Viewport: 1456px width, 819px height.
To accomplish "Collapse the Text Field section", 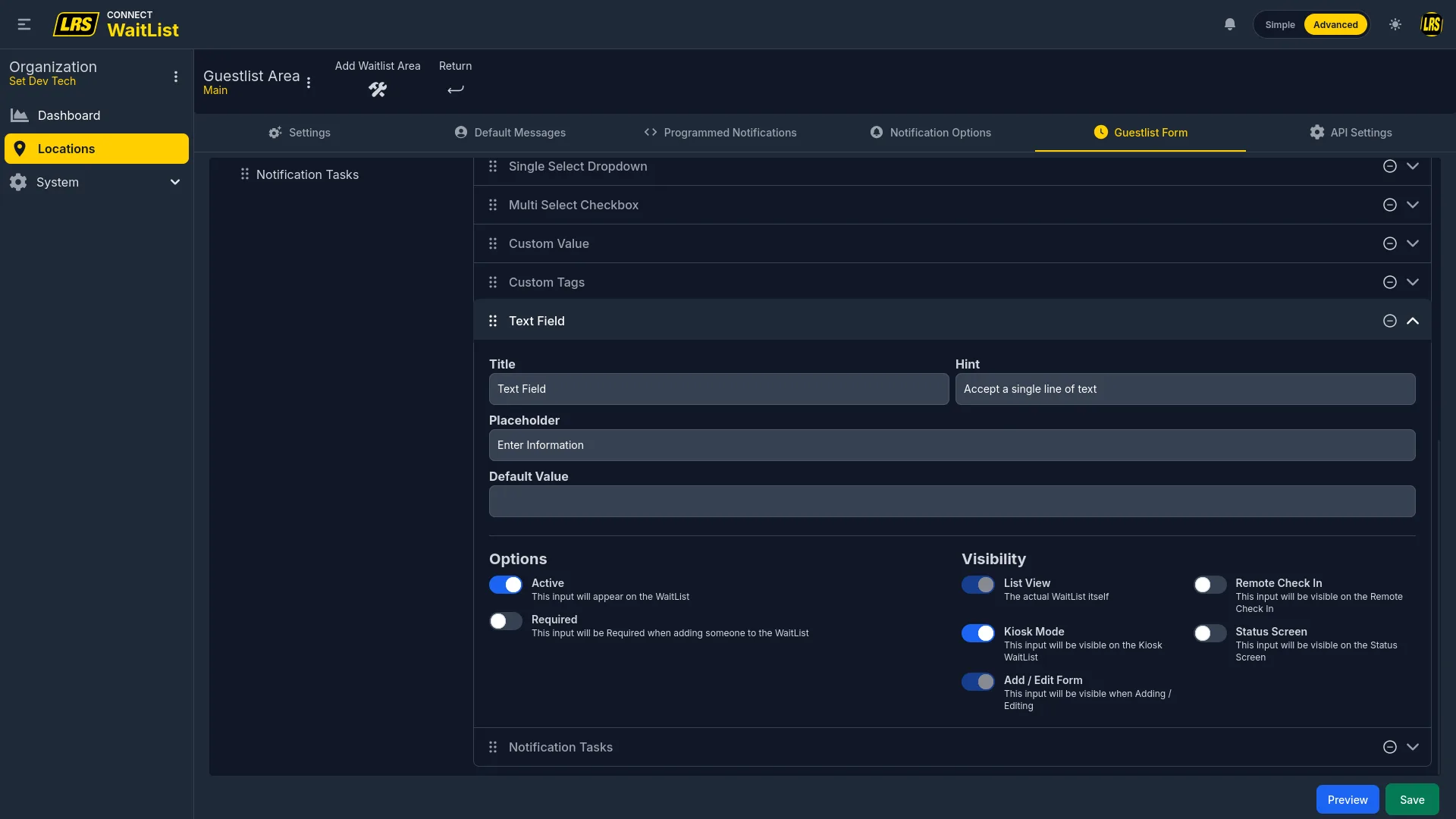I will (x=1413, y=321).
